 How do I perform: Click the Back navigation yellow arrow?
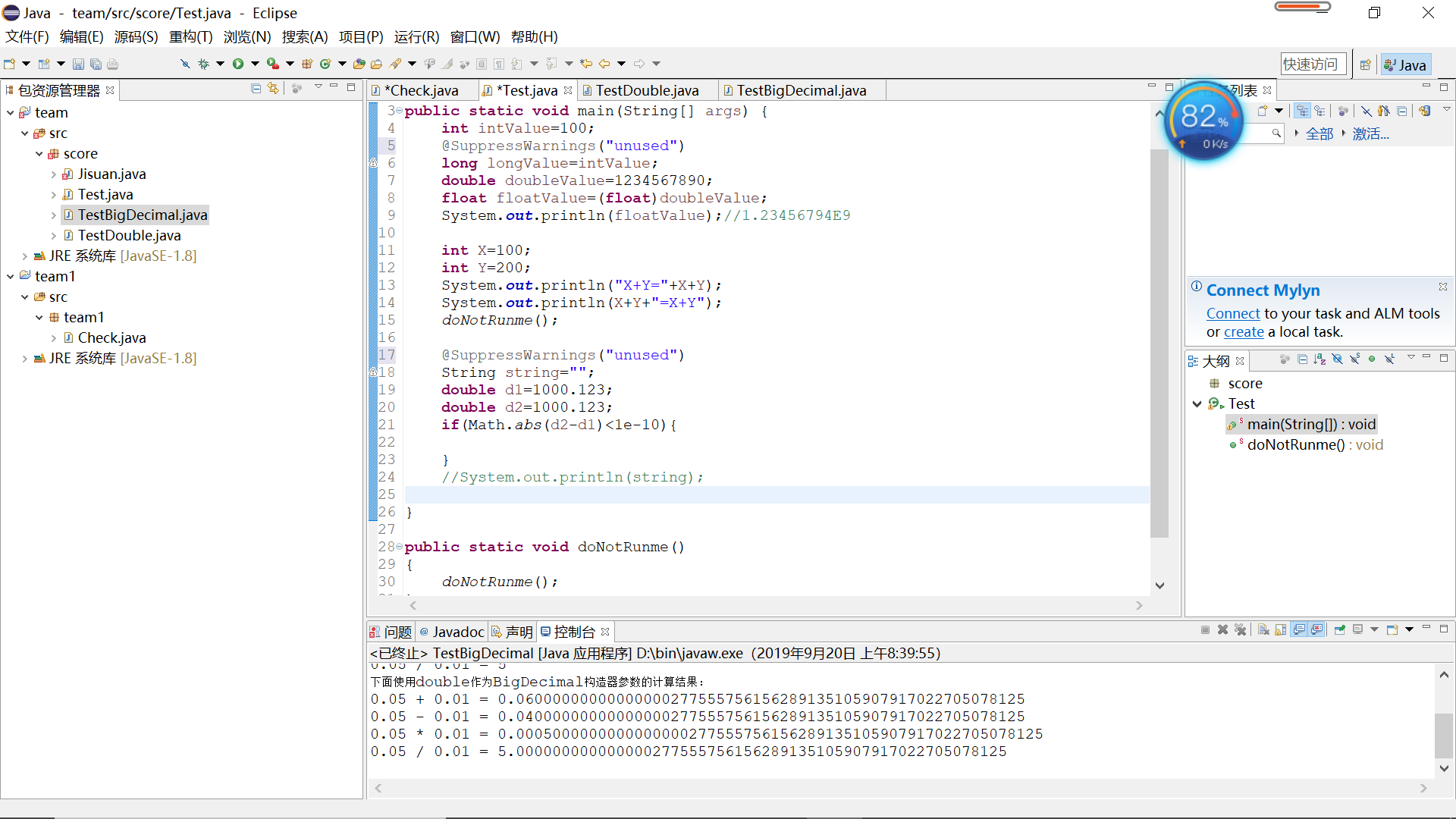tap(604, 64)
